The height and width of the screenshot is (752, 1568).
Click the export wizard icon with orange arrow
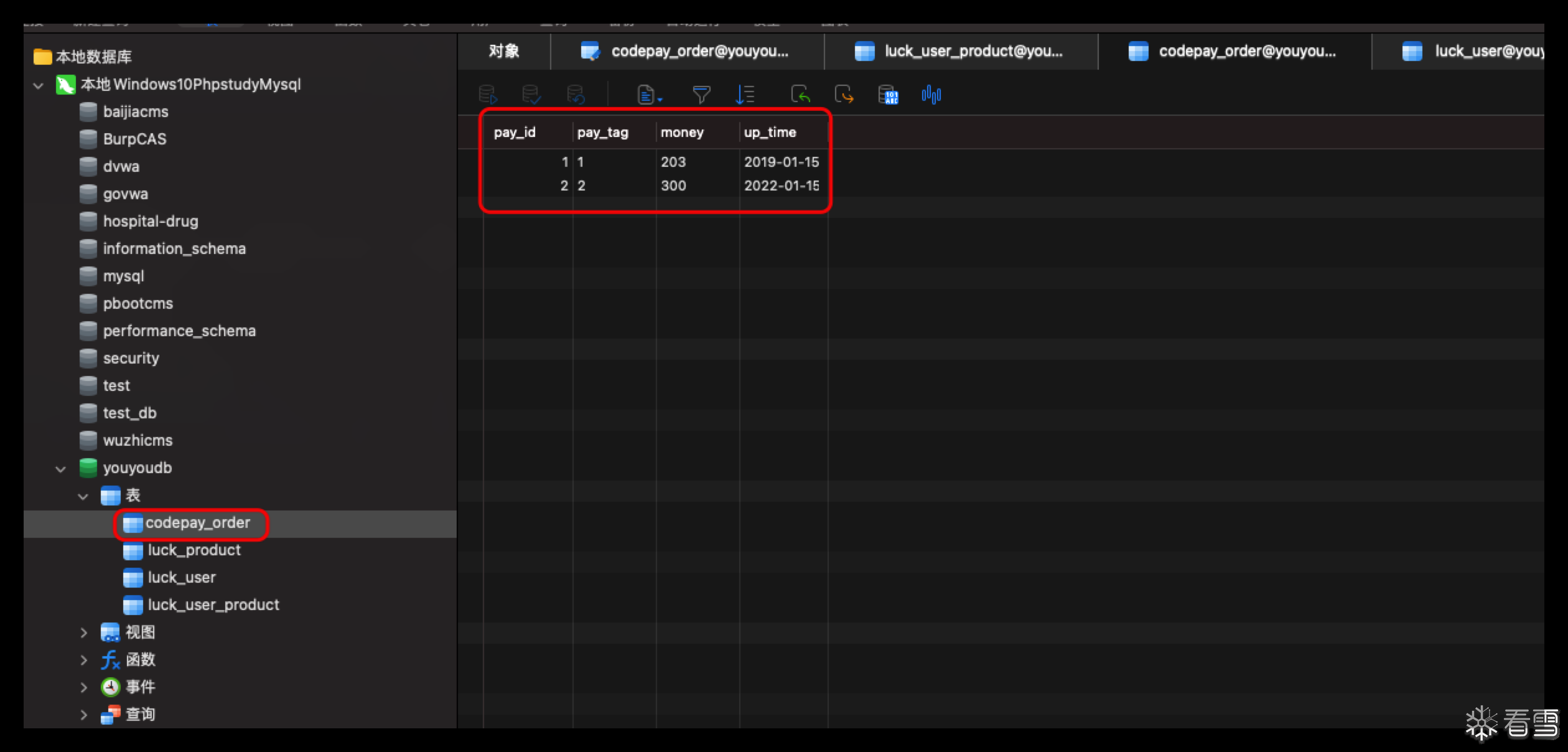[x=844, y=95]
